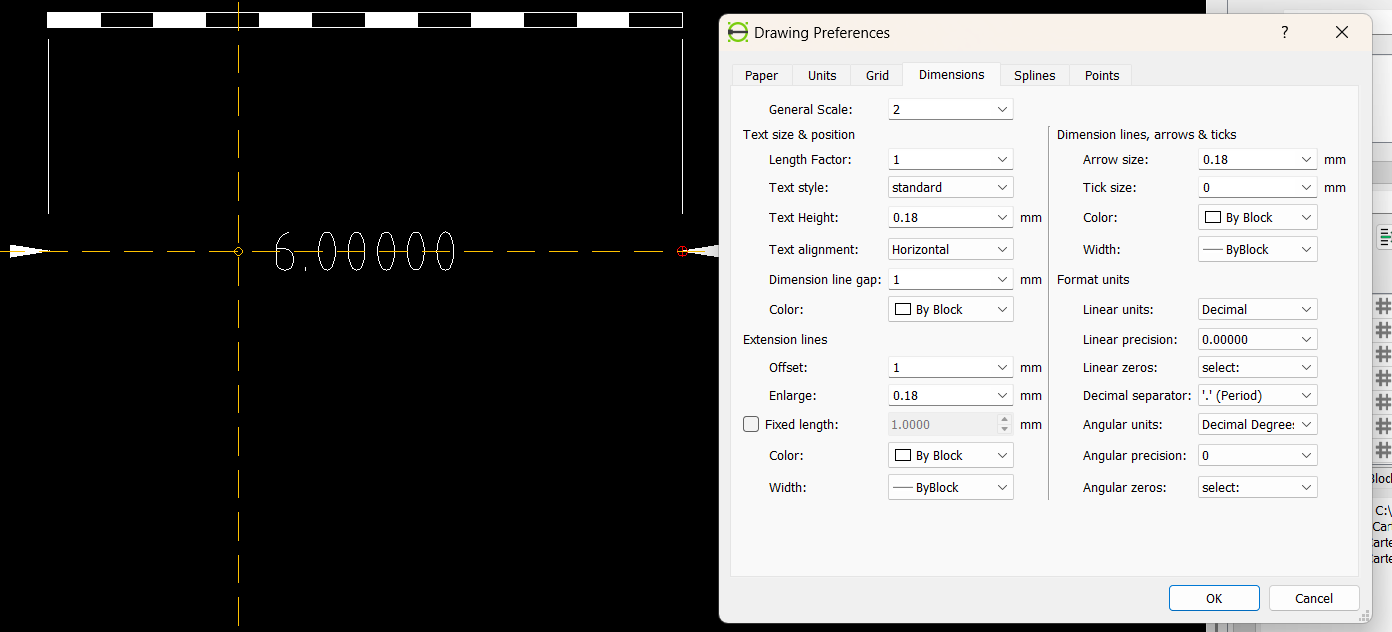Click the 6.00000 dimension text on canvas
The height and width of the screenshot is (632, 1392).
[364, 251]
